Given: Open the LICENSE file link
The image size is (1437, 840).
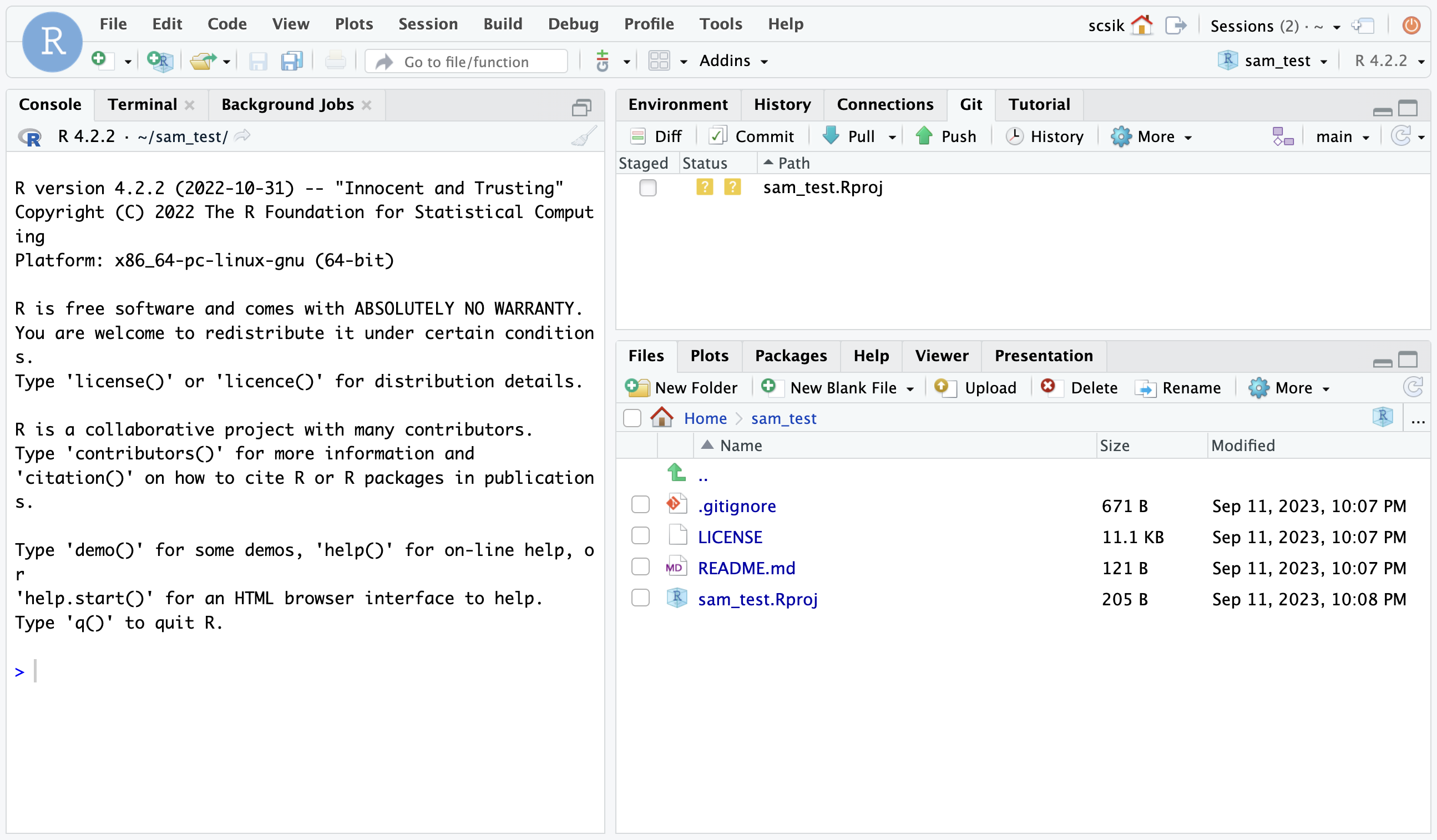Looking at the screenshot, I should click(730, 537).
